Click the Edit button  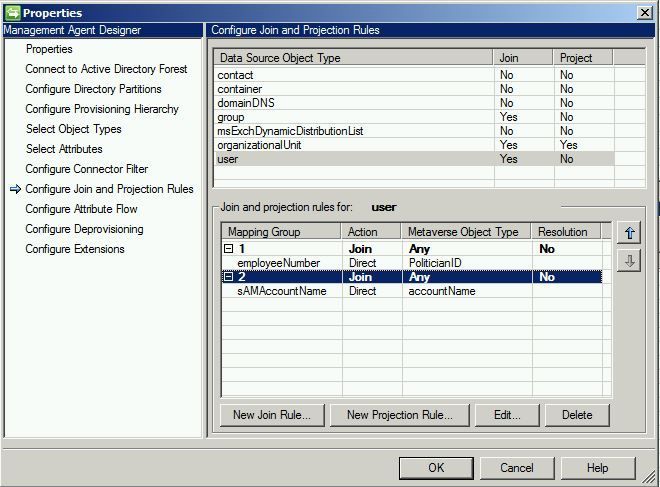pos(507,415)
